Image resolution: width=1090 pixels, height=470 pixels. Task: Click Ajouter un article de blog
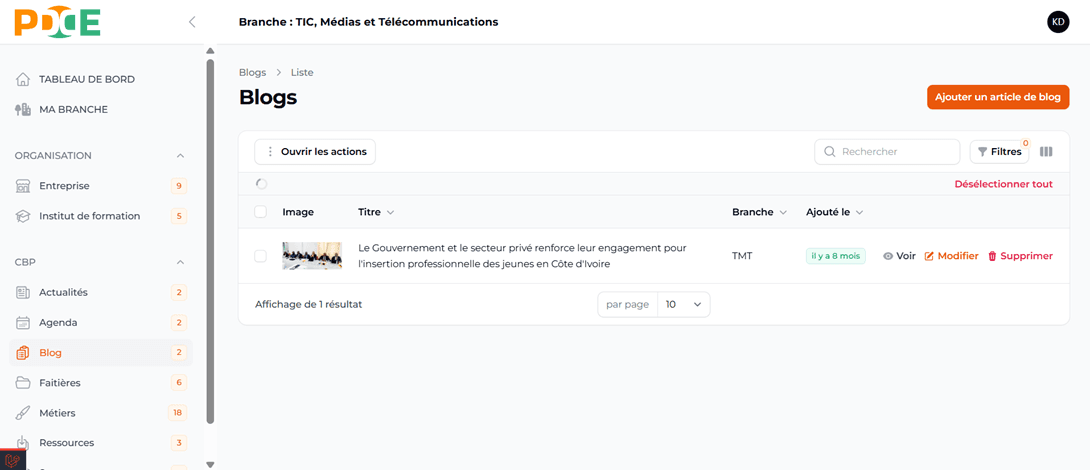pos(997,97)
